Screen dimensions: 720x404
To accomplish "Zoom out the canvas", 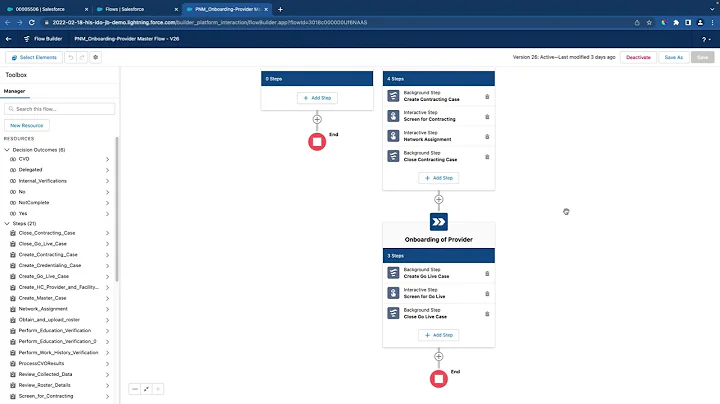I will (x=135, y=389).
